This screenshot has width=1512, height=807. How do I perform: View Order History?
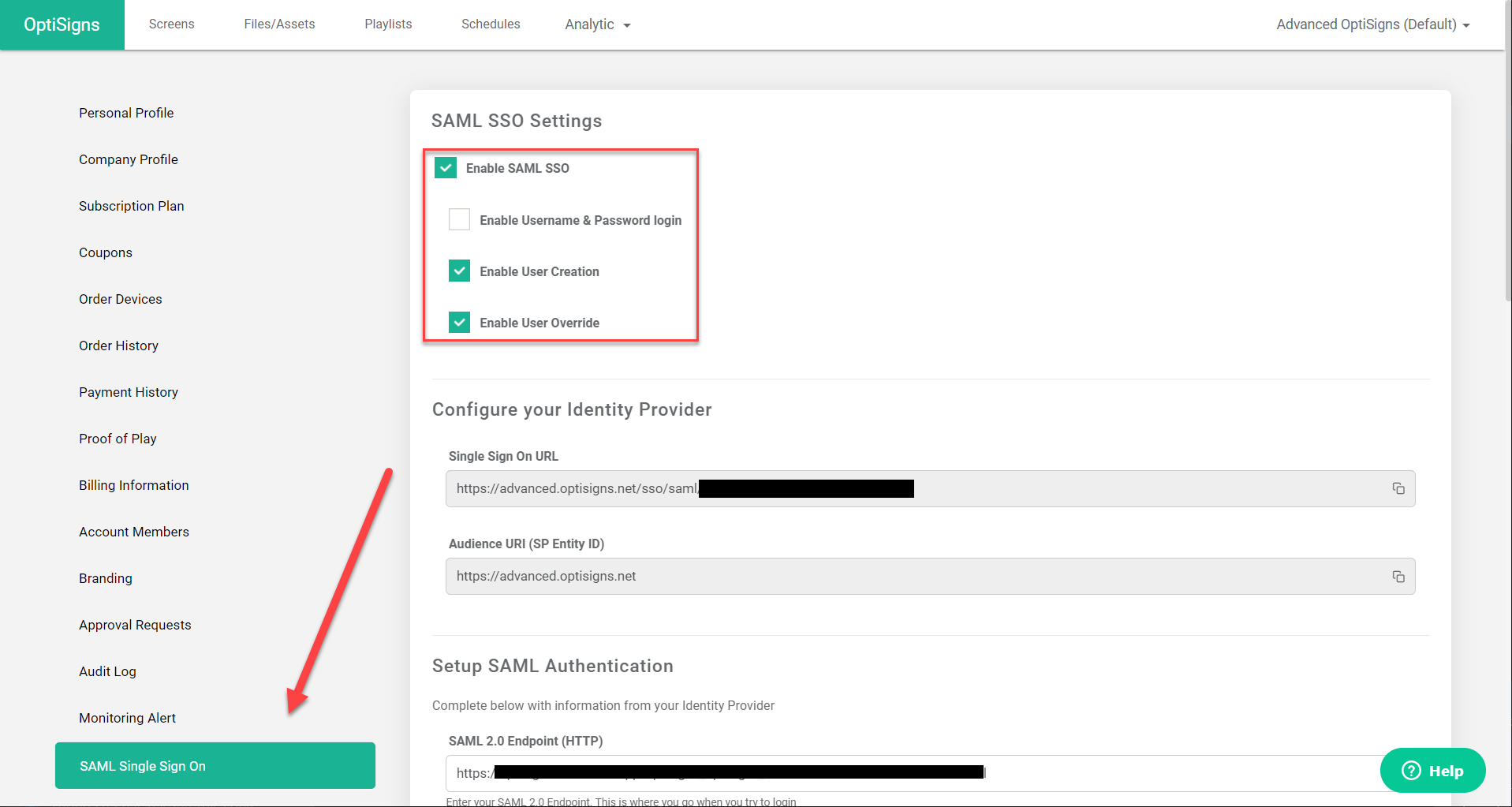pos(119,346)
